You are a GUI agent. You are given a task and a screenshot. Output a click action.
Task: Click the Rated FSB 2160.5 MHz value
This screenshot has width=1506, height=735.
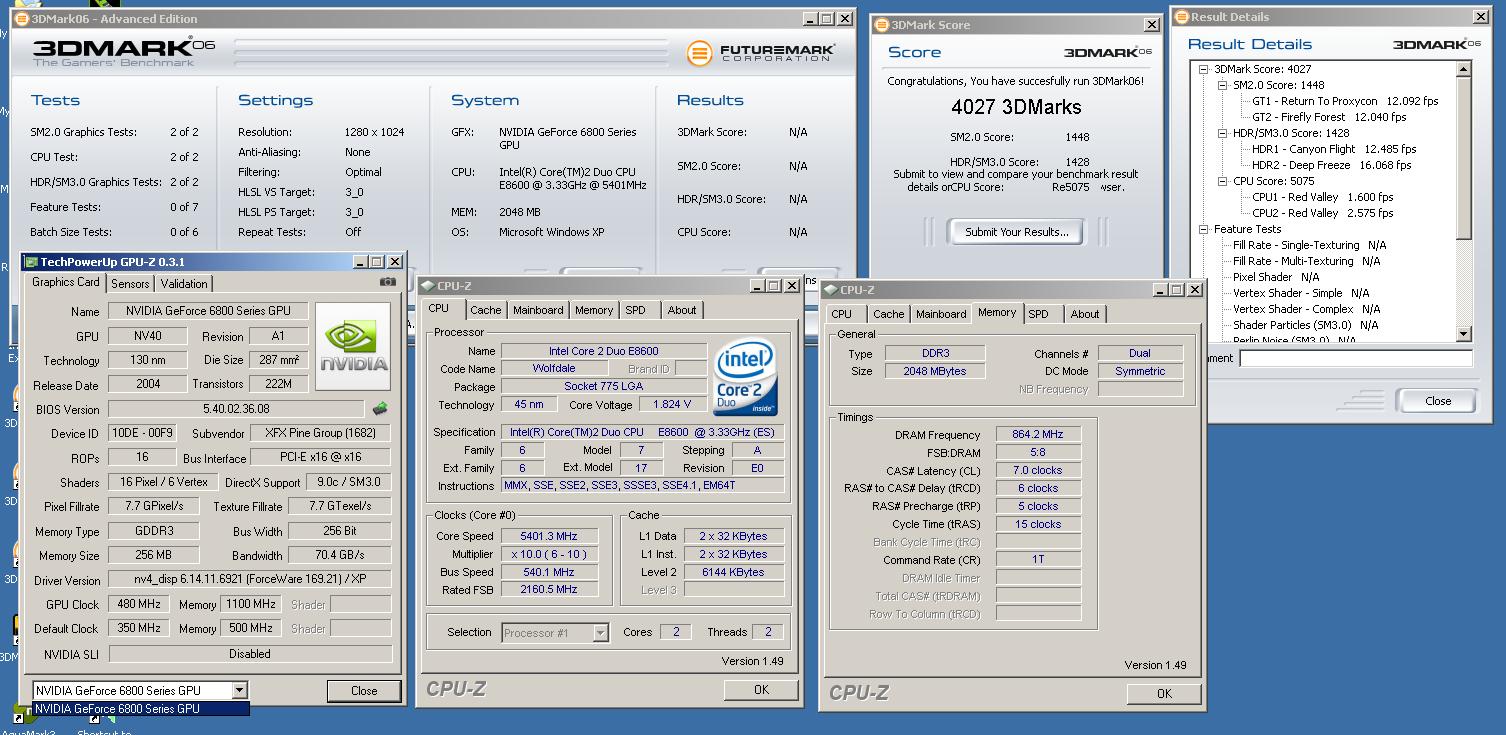[550, 590]
